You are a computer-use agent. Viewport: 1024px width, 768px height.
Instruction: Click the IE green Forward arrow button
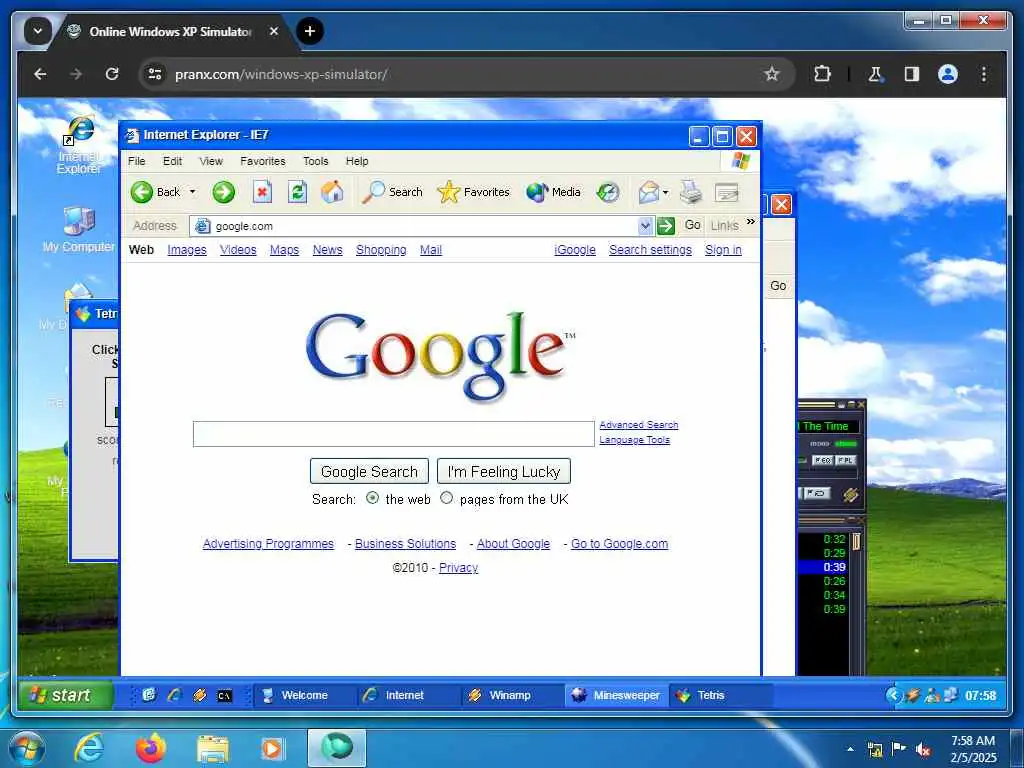click(x=223, y=192)
